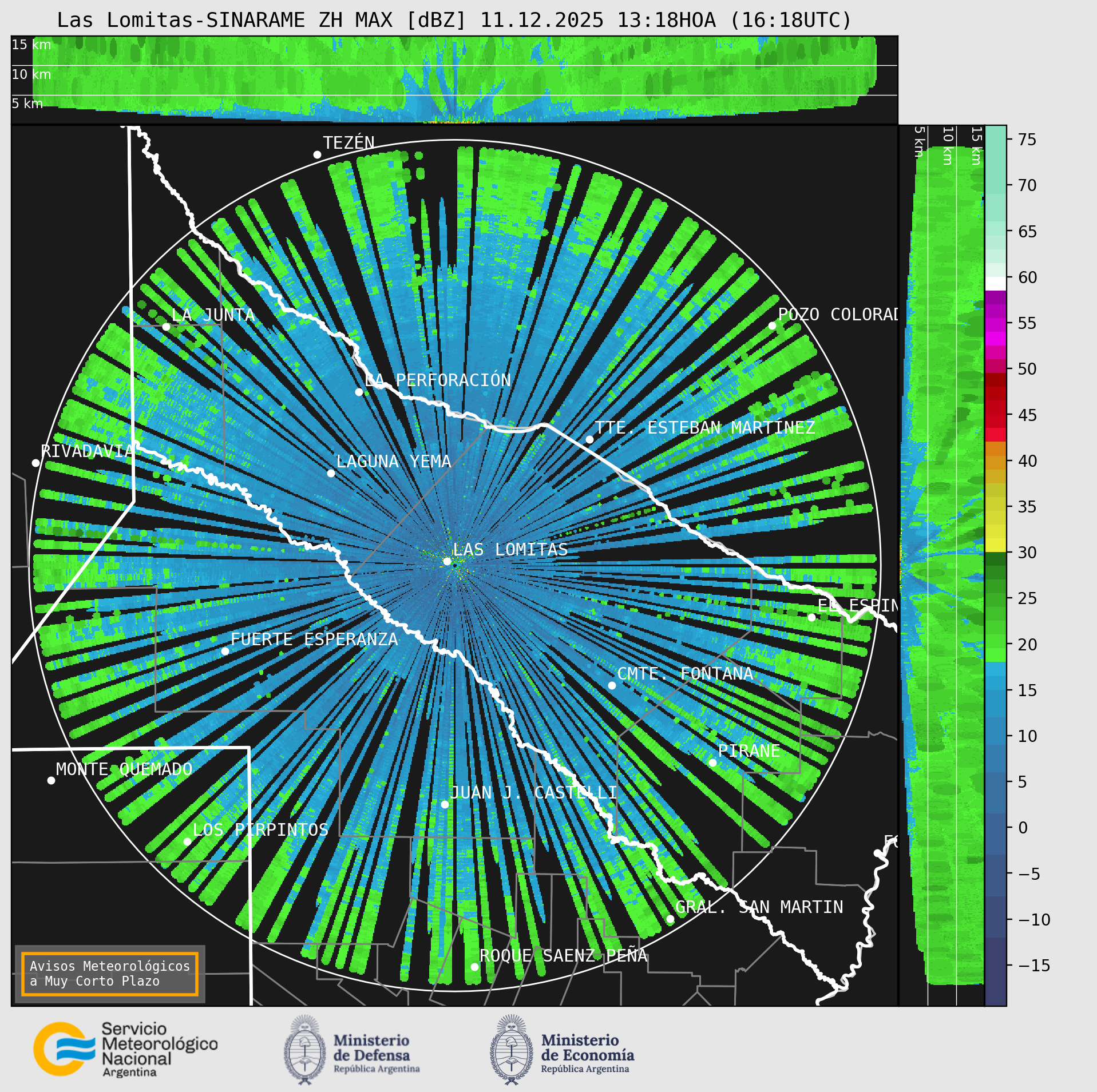1097x1092 pixels.
Task: Click the Pozo Colorado location dot
Action: point(772,325)
